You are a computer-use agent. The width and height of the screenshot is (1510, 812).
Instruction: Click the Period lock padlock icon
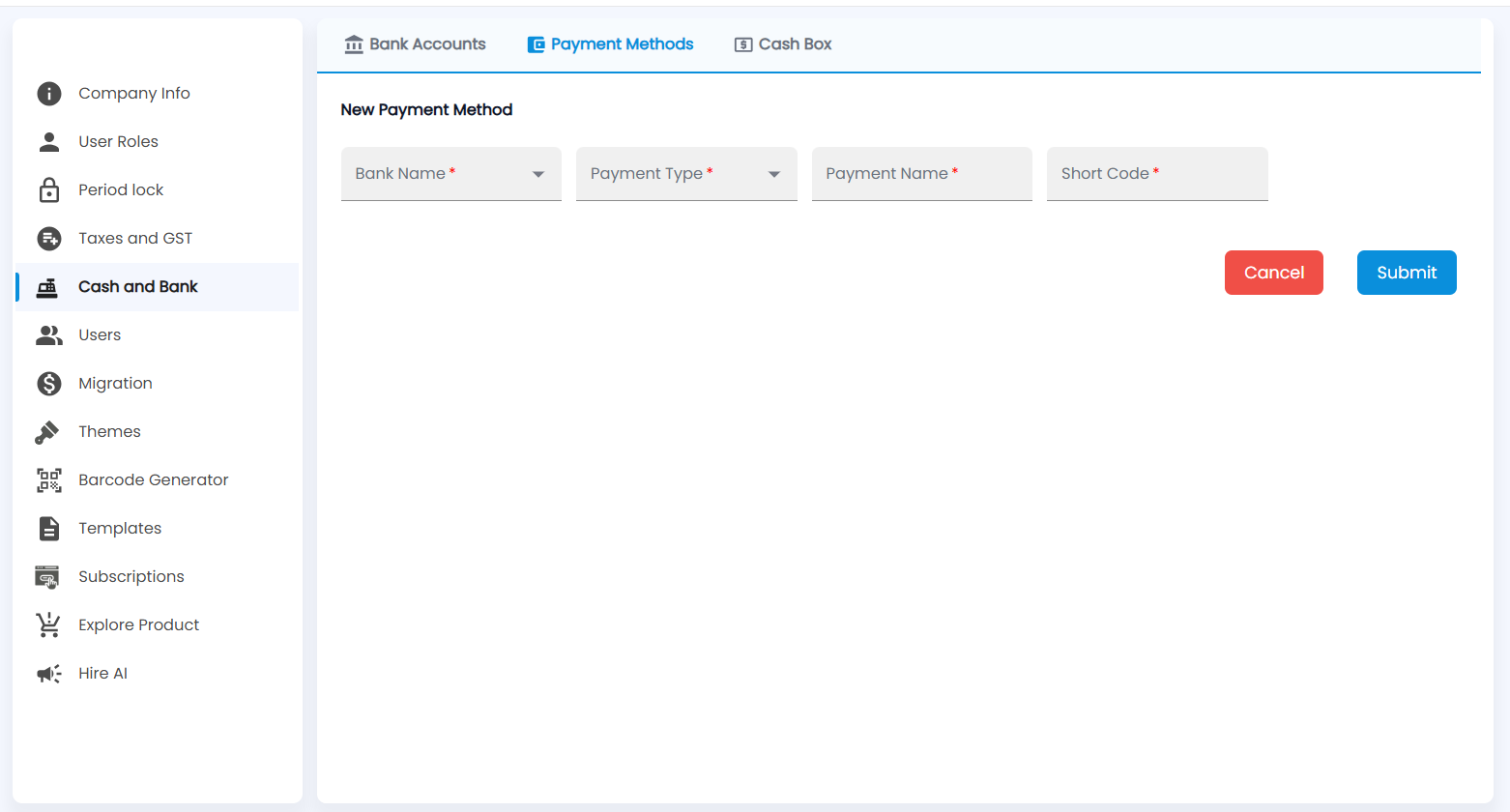[48, 189]
